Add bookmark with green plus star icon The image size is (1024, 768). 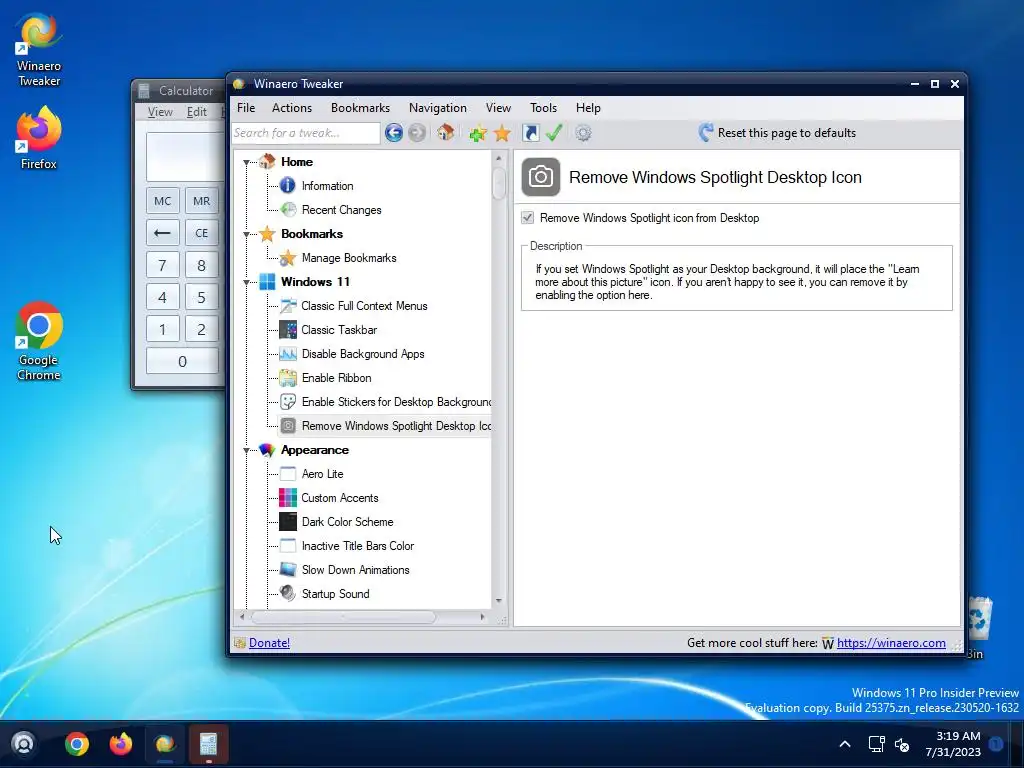478,133
